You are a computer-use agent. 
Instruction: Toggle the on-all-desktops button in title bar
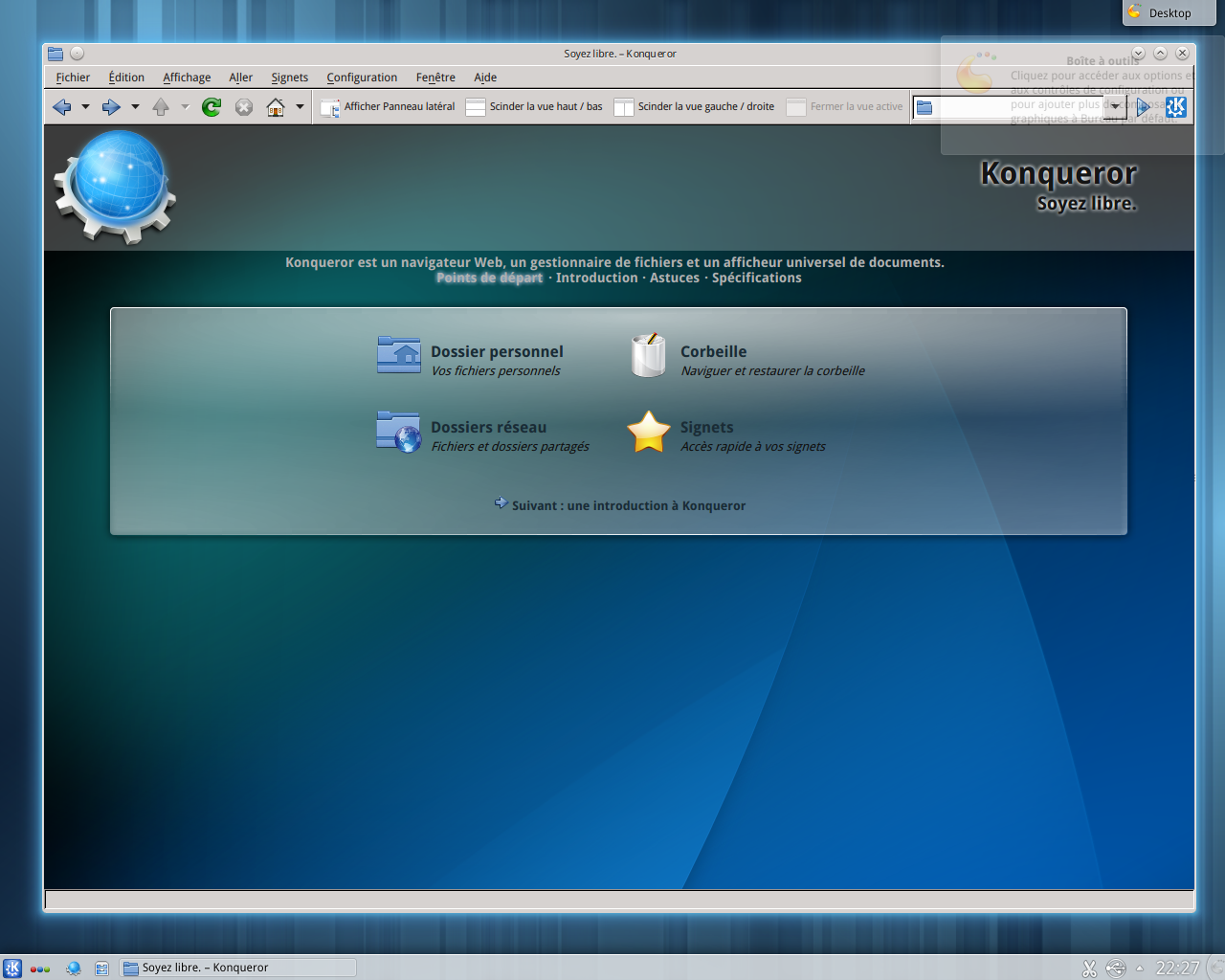click(x=78, y=54)
